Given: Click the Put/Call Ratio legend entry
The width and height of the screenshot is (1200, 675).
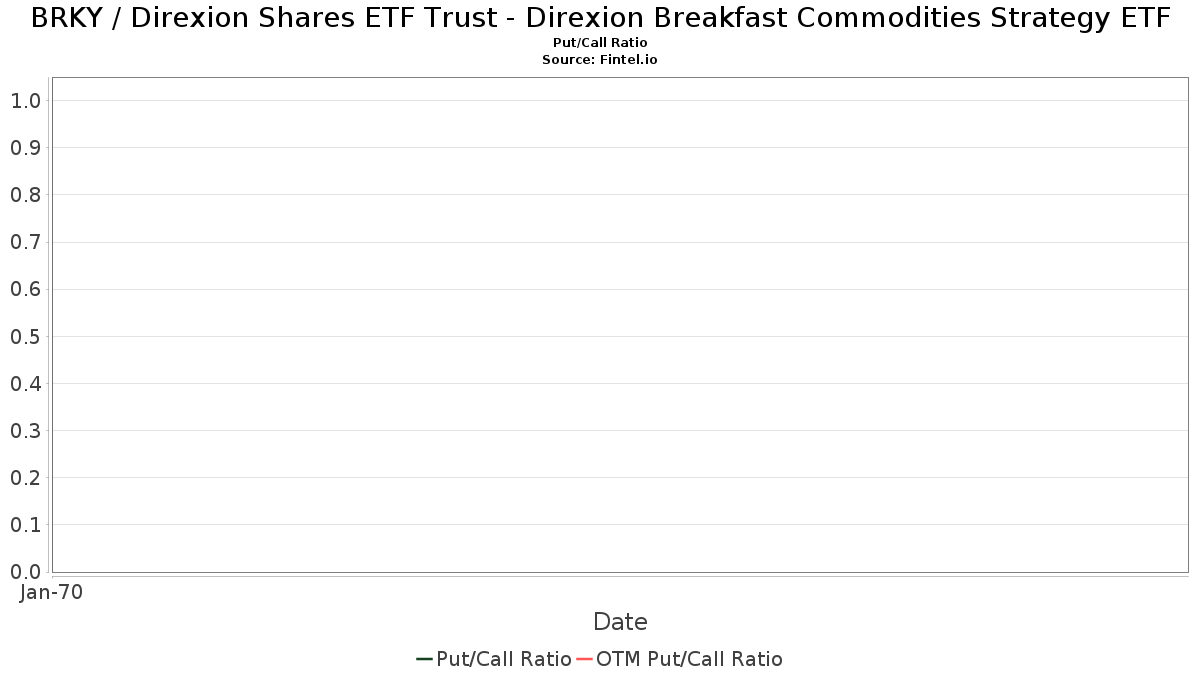Looking at the screenshot, I should [x=494, y=659].
